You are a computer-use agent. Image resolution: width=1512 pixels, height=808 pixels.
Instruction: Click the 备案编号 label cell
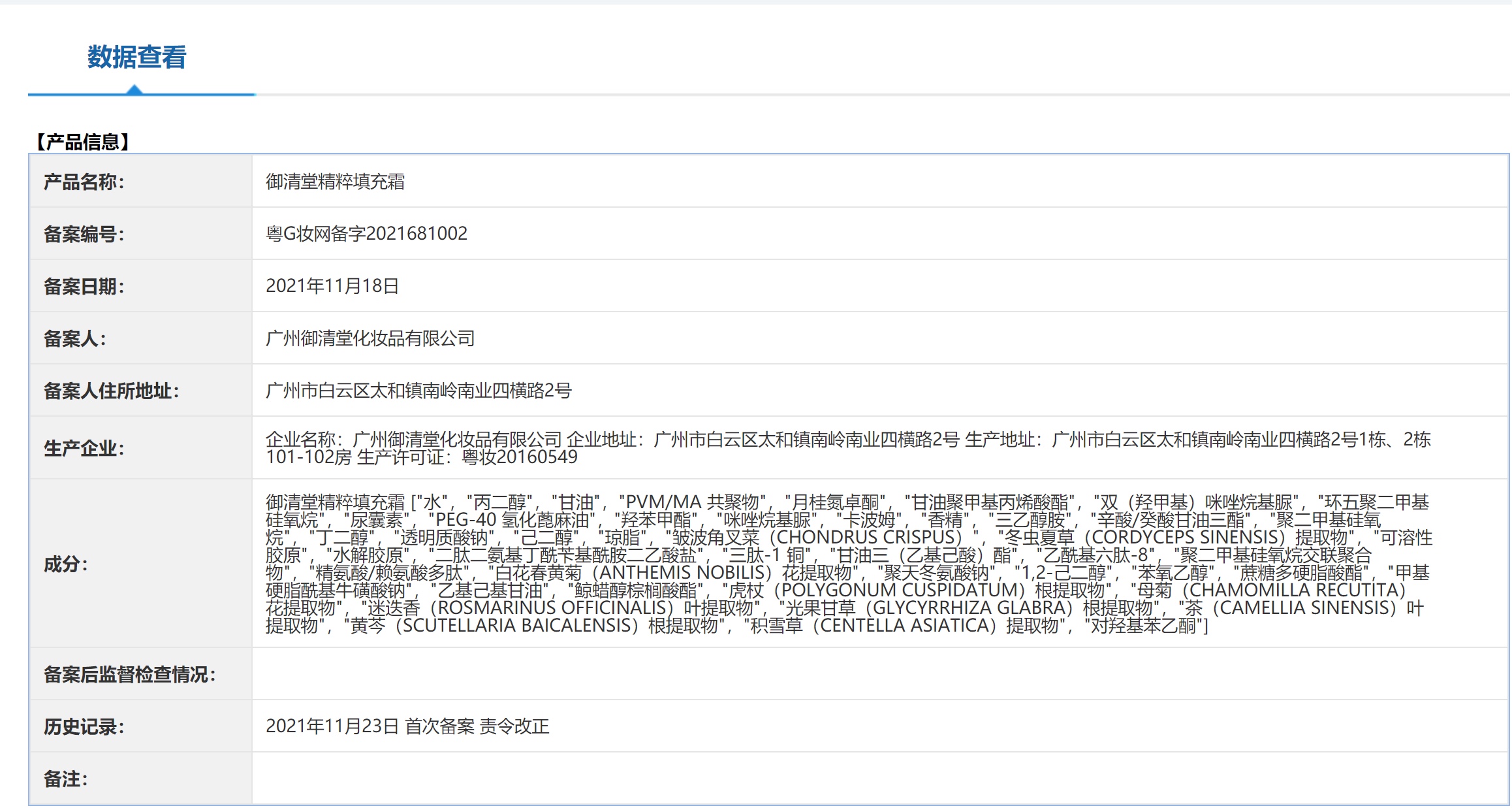pos(84,234)
